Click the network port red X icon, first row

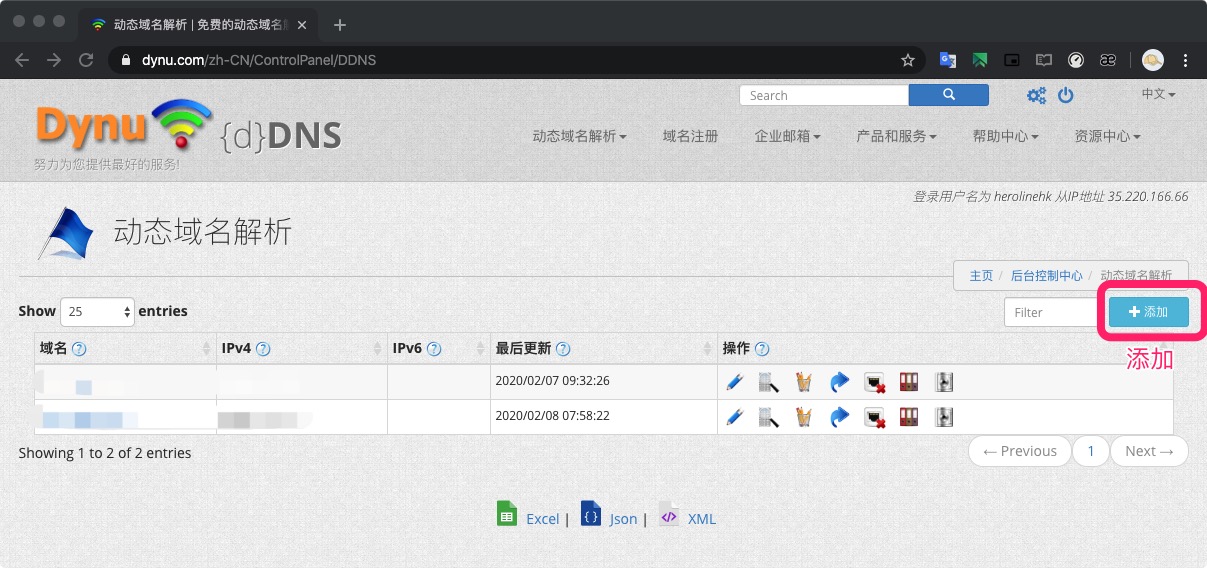[875, 382]
